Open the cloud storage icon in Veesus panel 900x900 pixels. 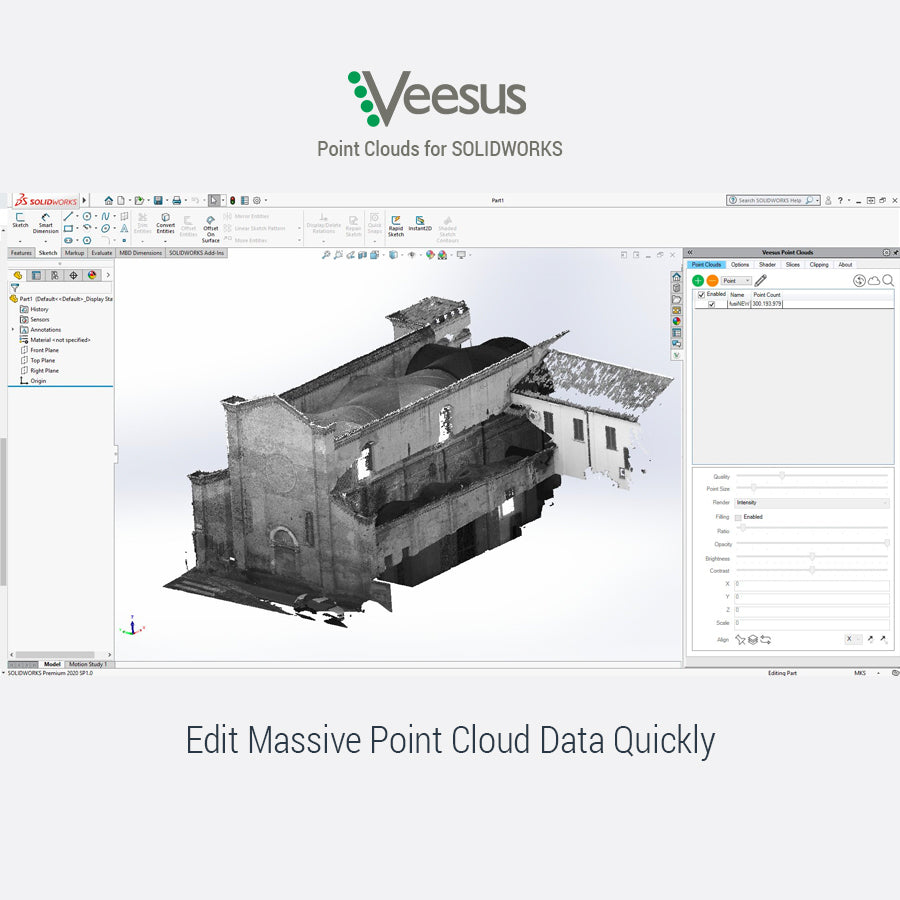pos(873,280)
